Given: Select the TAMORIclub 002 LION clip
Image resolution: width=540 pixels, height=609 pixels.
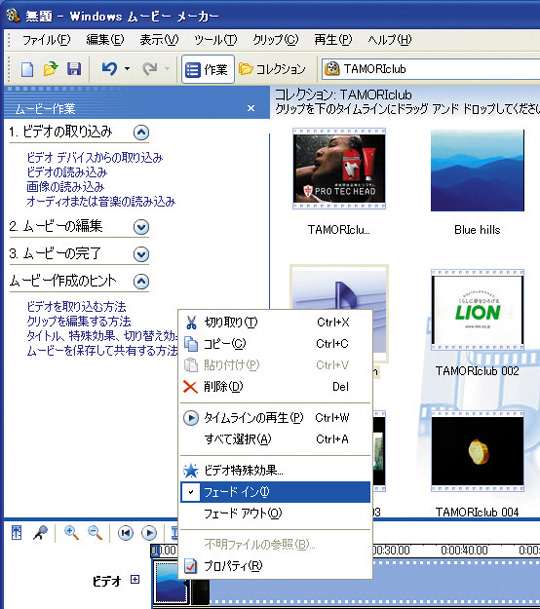Looking at the screenshot, I should (477, 310).
